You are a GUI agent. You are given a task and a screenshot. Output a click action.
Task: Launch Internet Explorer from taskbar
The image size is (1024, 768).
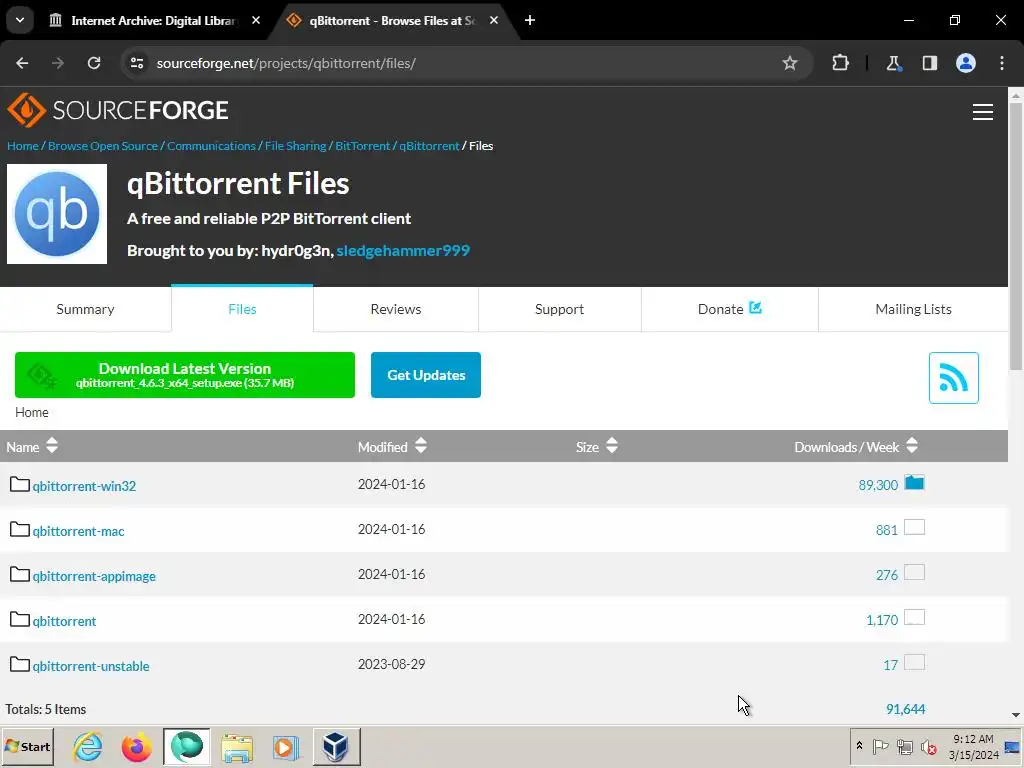88,746
